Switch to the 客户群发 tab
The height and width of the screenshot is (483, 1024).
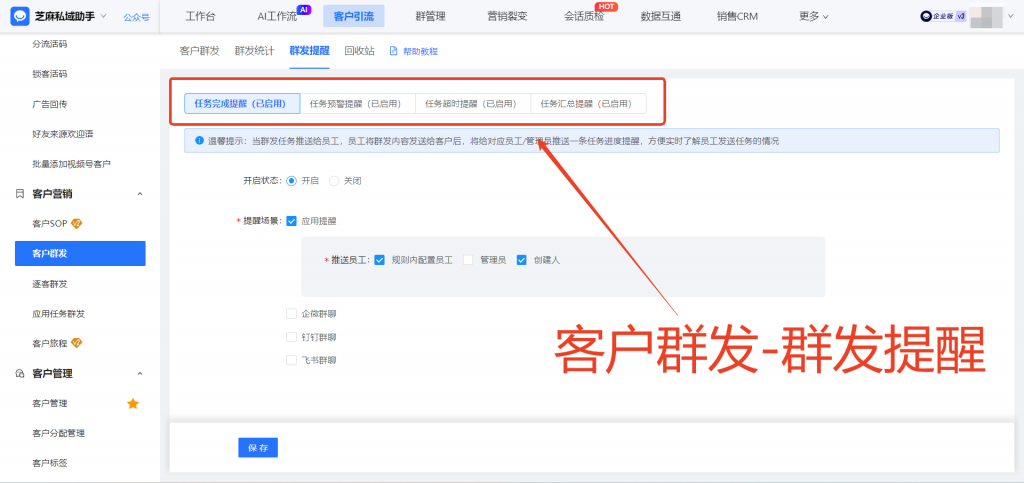coord(200,51)
